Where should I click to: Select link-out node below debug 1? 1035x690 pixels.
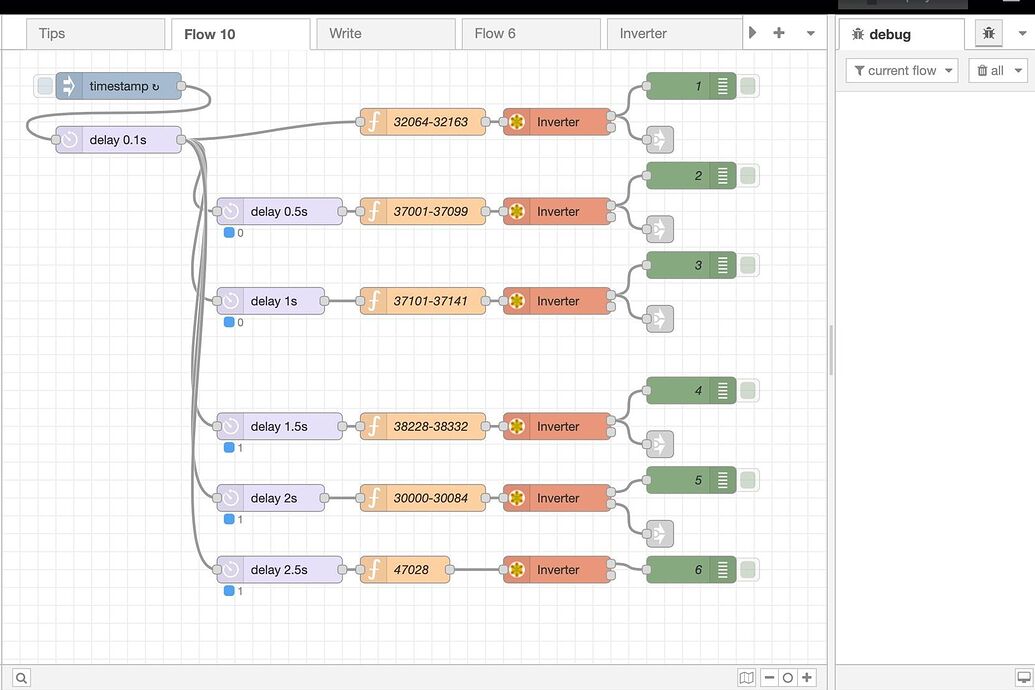click(x=659, y=140)
